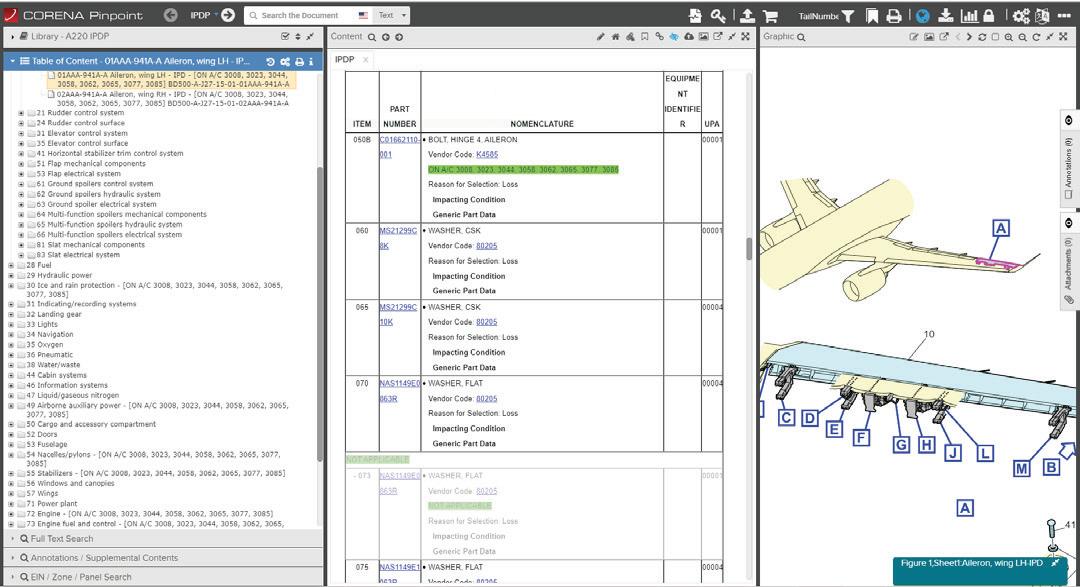Screen dimensions: 1080x587
Task: Toggle the fit-to-window square in Graphic toolbar
Action: 995,37
